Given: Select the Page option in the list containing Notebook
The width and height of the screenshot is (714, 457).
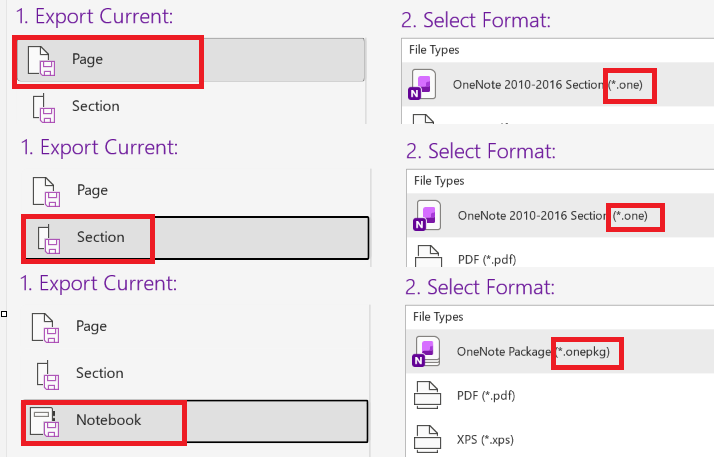Looking at the screenshot, I should (92, 326).
